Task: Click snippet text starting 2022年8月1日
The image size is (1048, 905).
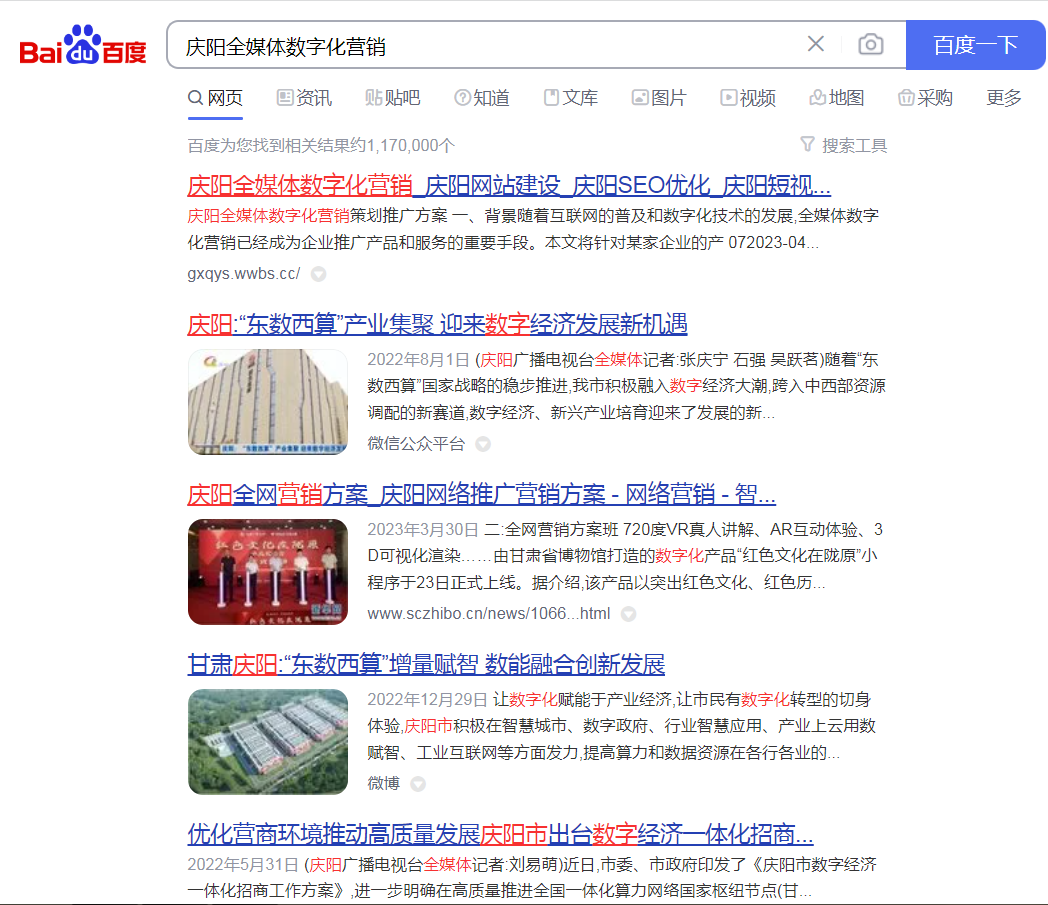Action: 626,386
